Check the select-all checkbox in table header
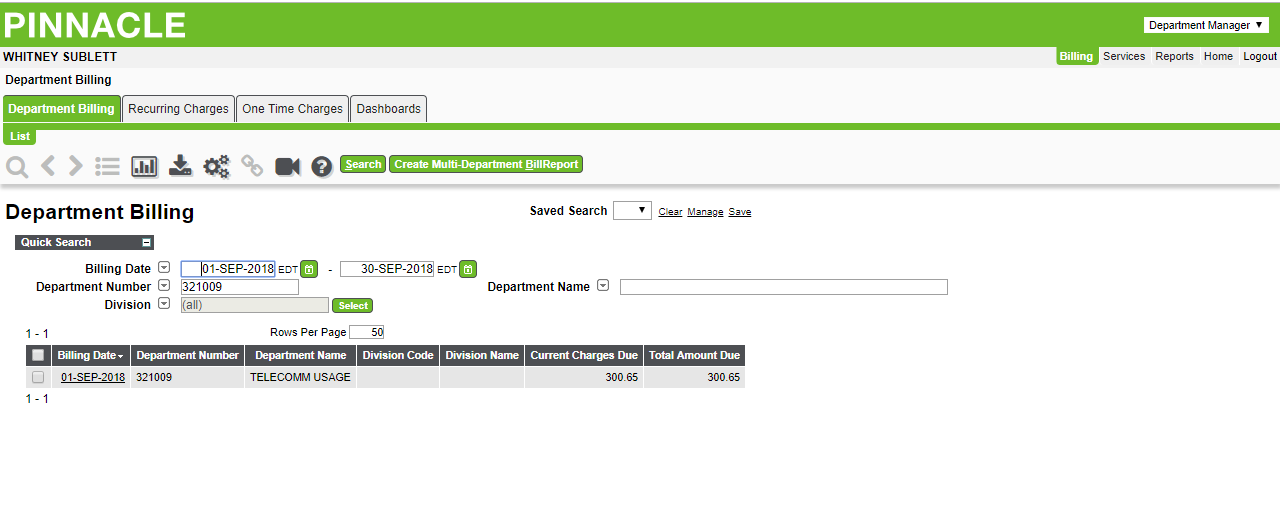This screenshot has width=1280, height=514. tap(38, 355)
